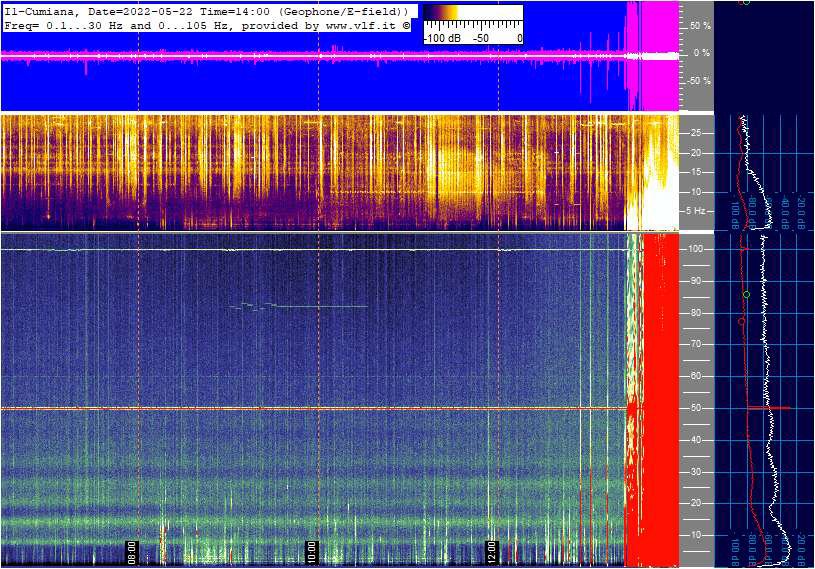The image size is (815, 569).
Task: Click the 50 % amplitude axis label
Action: [700, 25]
